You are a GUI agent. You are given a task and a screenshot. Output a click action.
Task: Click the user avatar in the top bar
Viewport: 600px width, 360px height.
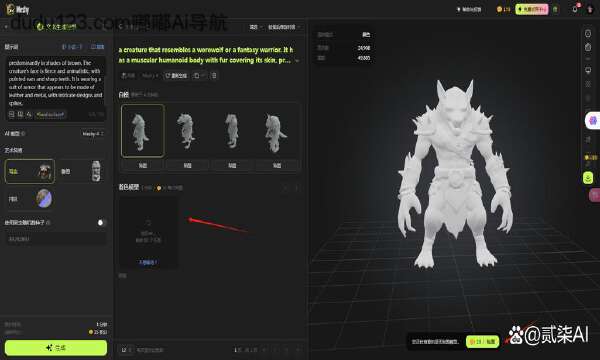[x=590, y=9]
